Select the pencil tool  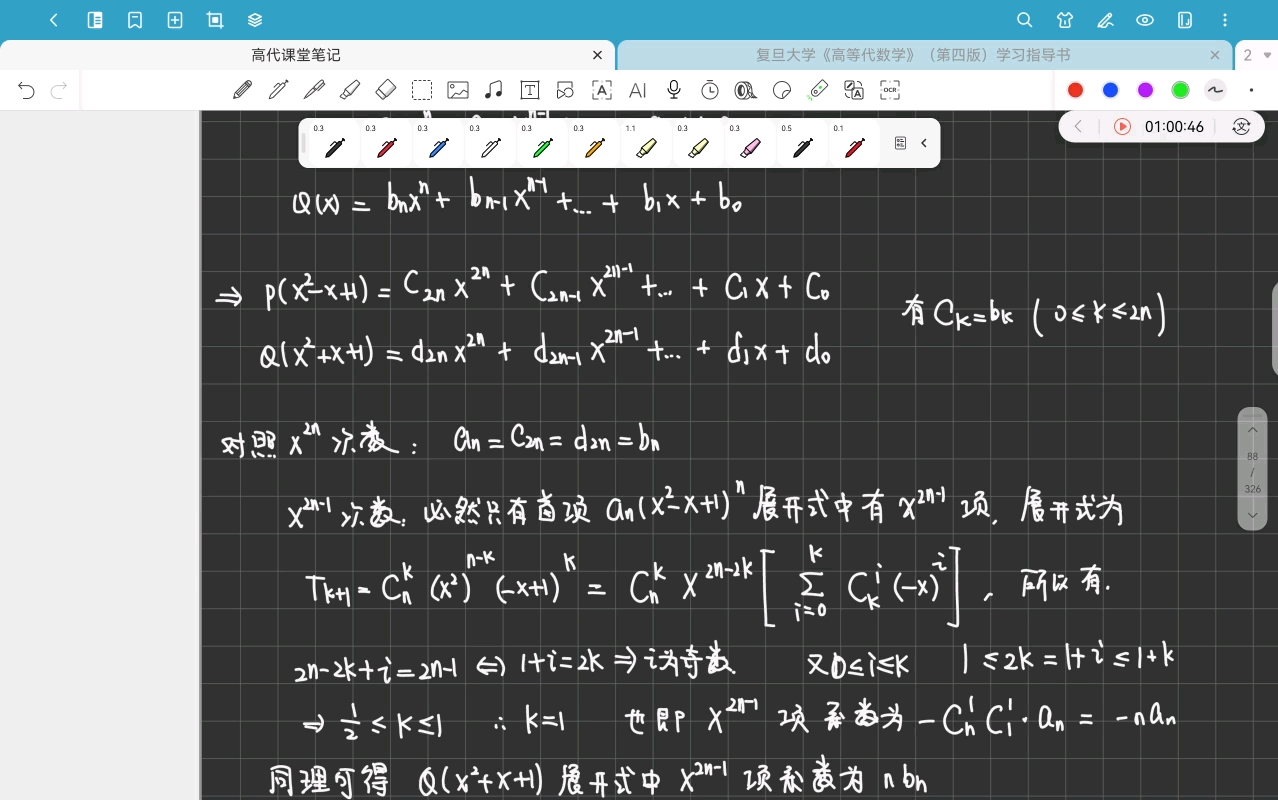click(x=242, y=90)
